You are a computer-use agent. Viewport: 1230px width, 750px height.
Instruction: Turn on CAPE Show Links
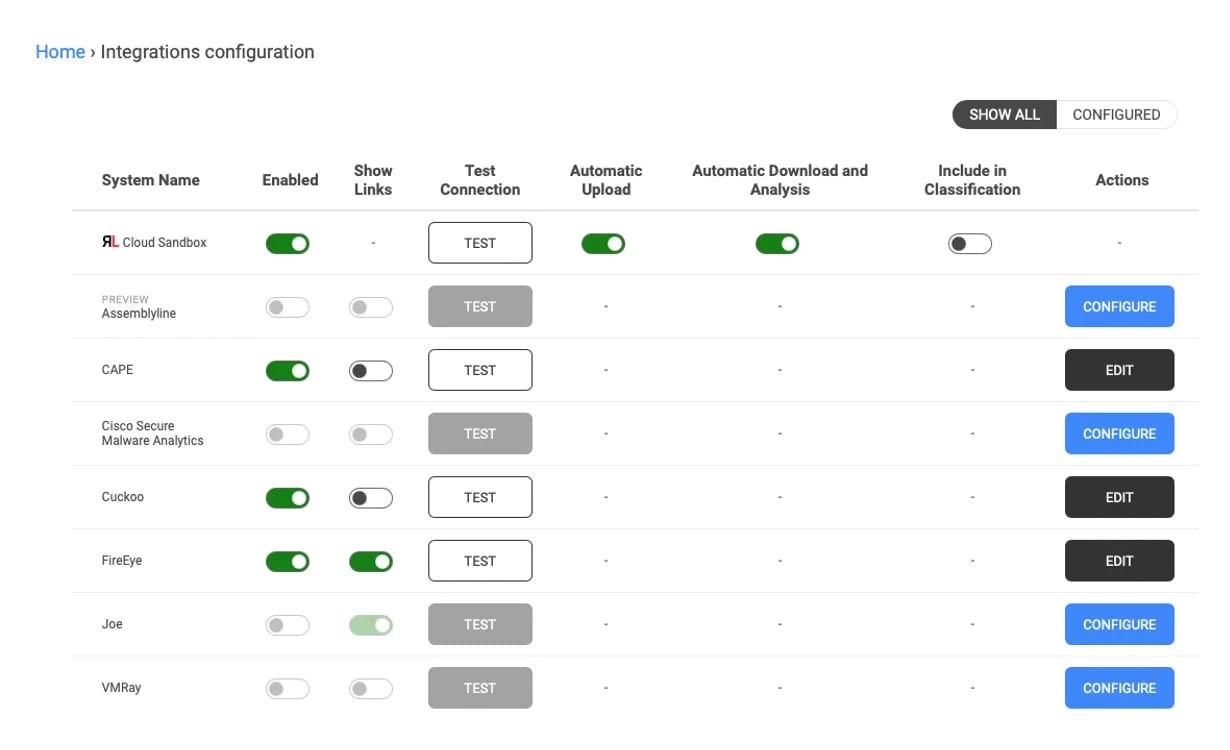371,371
